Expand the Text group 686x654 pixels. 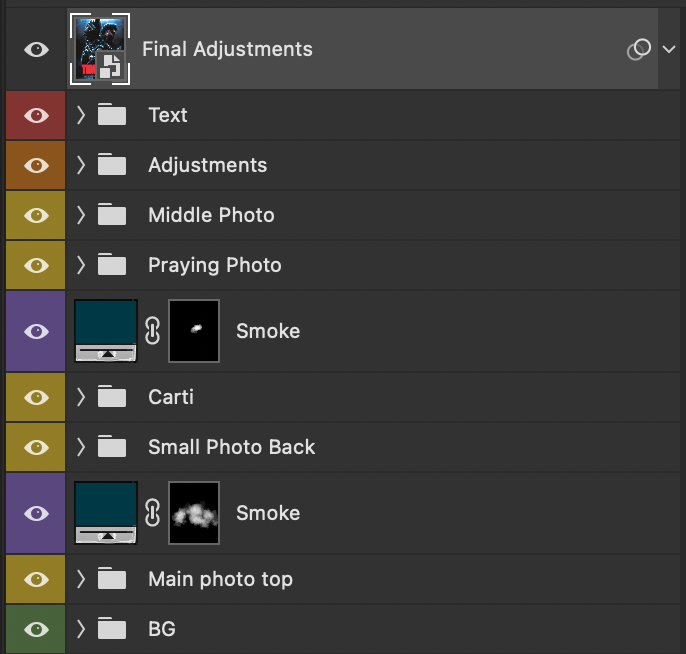click(x=81, y=115)
